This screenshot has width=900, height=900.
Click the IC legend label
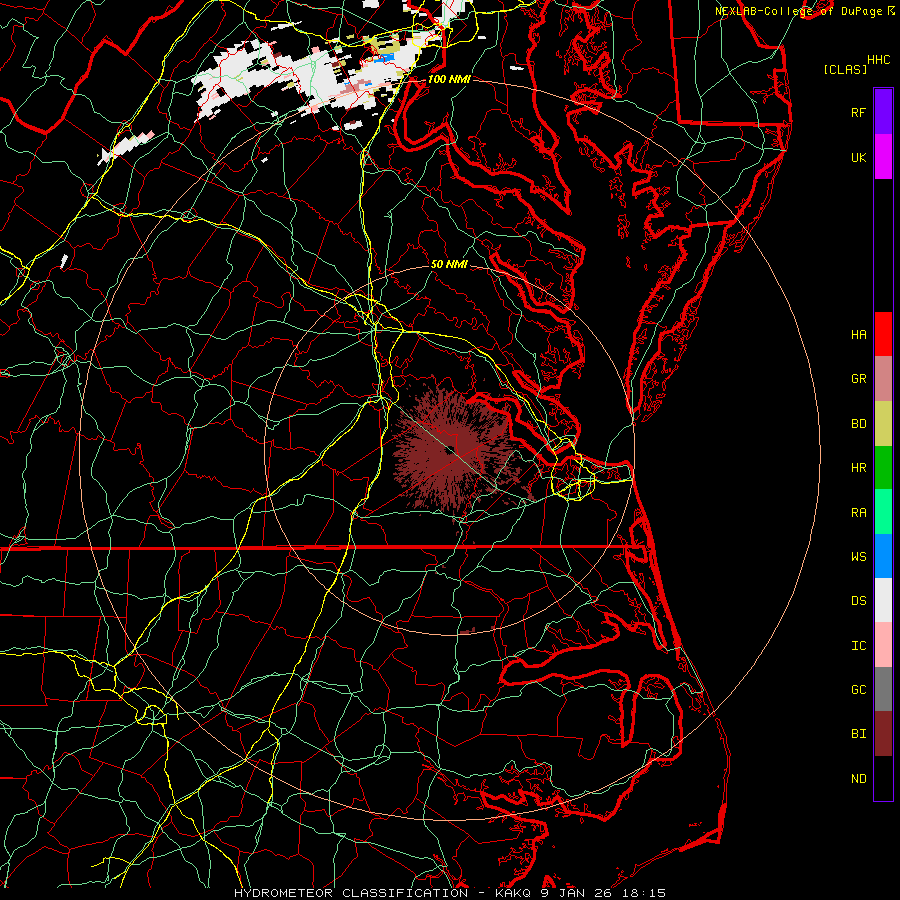tap(858, 646)
